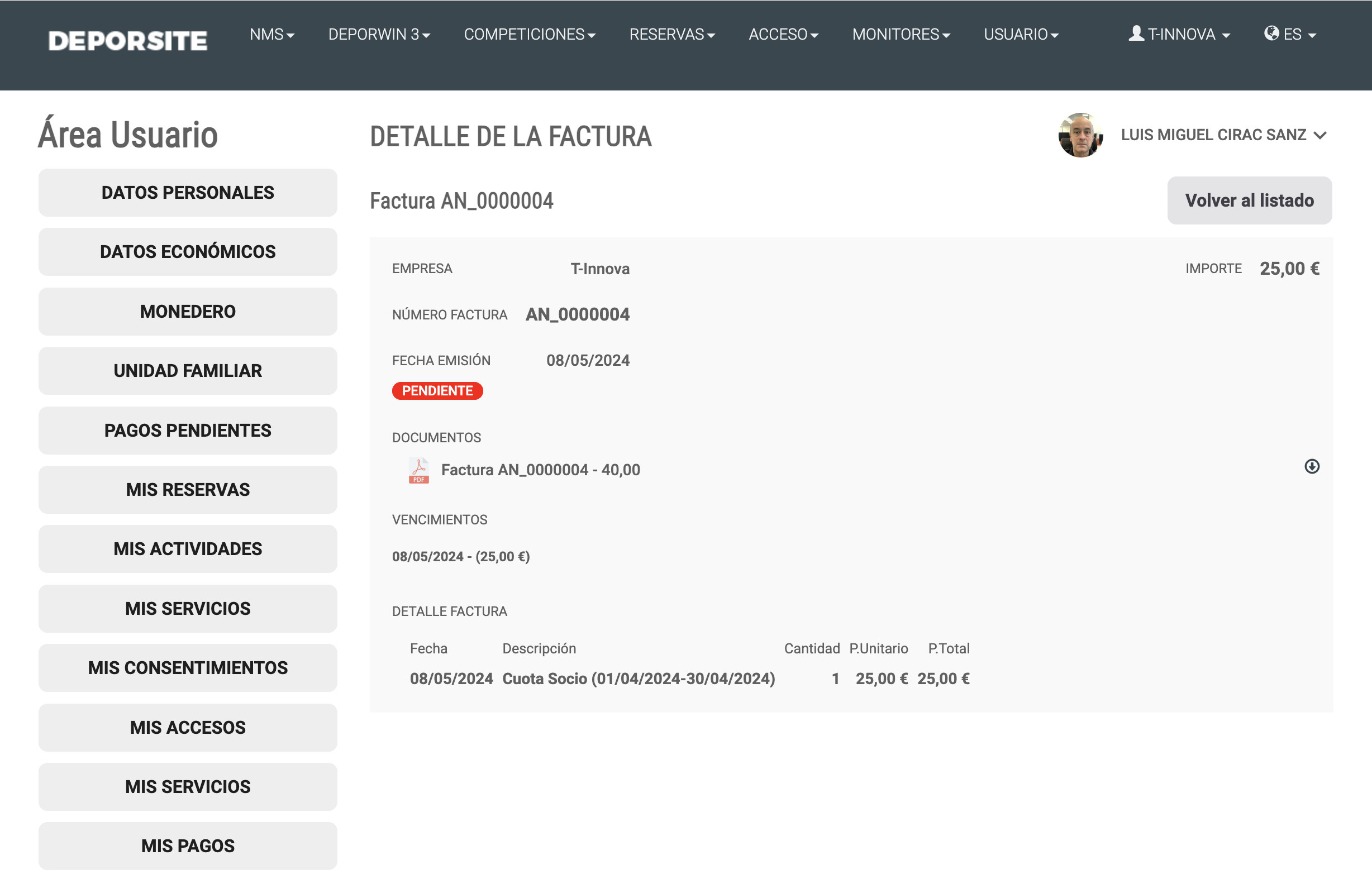The height and width of the screenshot is (879, 1372).
Task: Select MONEDERO in the sidebar
Action: (188, 312)
